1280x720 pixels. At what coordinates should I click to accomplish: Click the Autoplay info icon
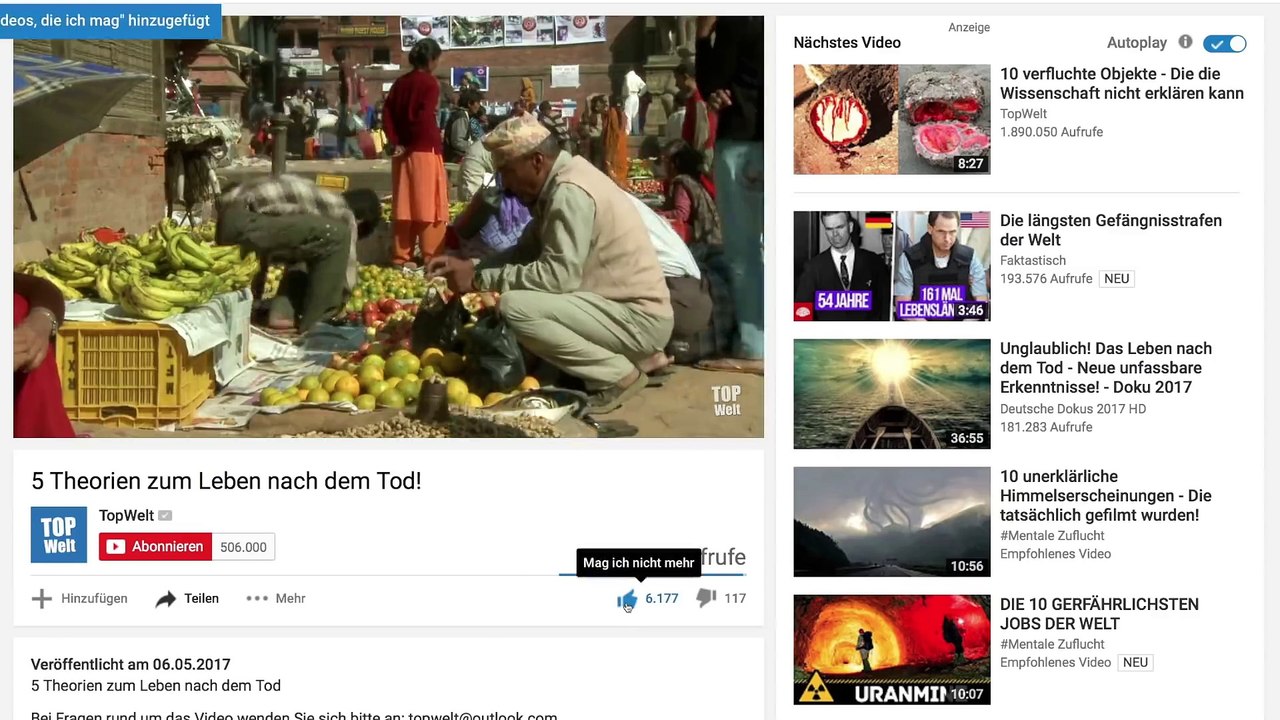(1185, 42)
